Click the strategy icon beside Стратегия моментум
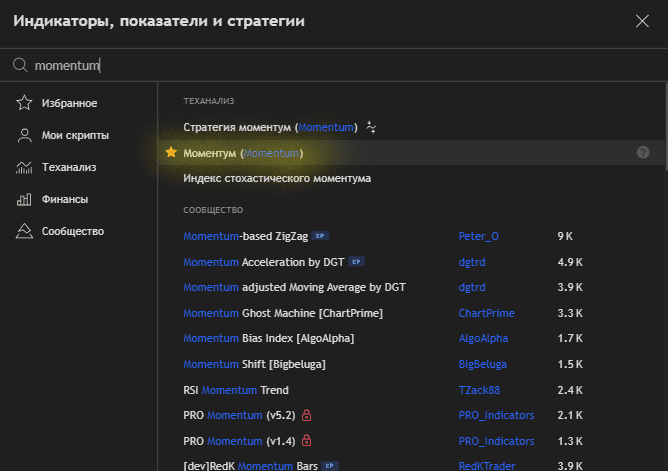 click(x=371, y=127)
